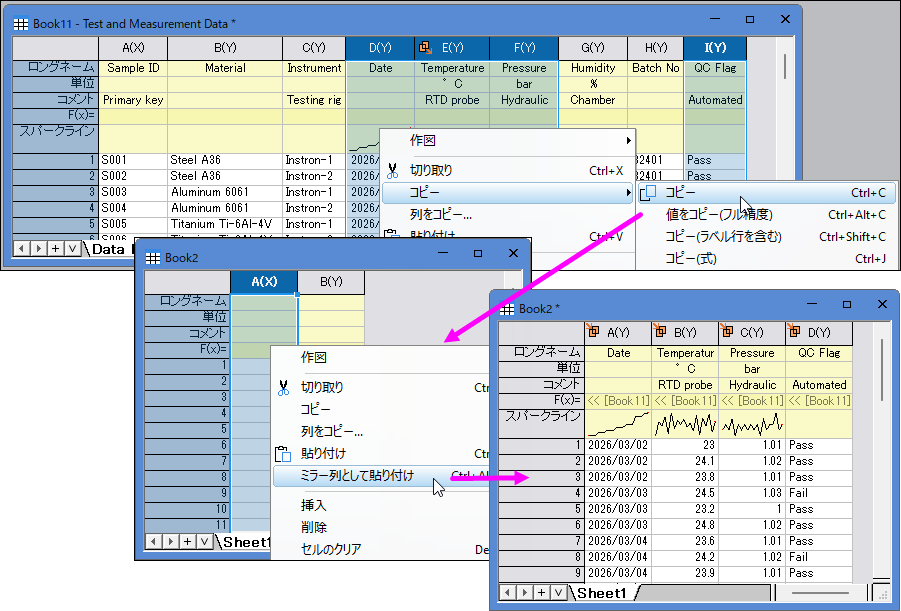Click the mirror icon on C(Y) column in Book2 *
The height and width of the screenshot is (611, 901).
726,332
